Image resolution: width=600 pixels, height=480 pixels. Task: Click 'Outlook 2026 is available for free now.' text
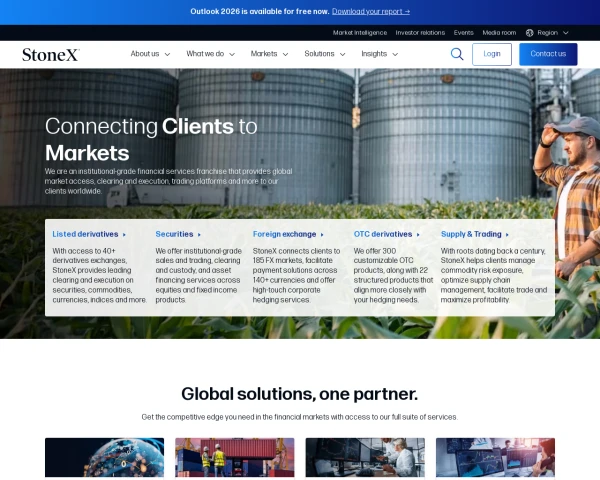tap(260, 11)
